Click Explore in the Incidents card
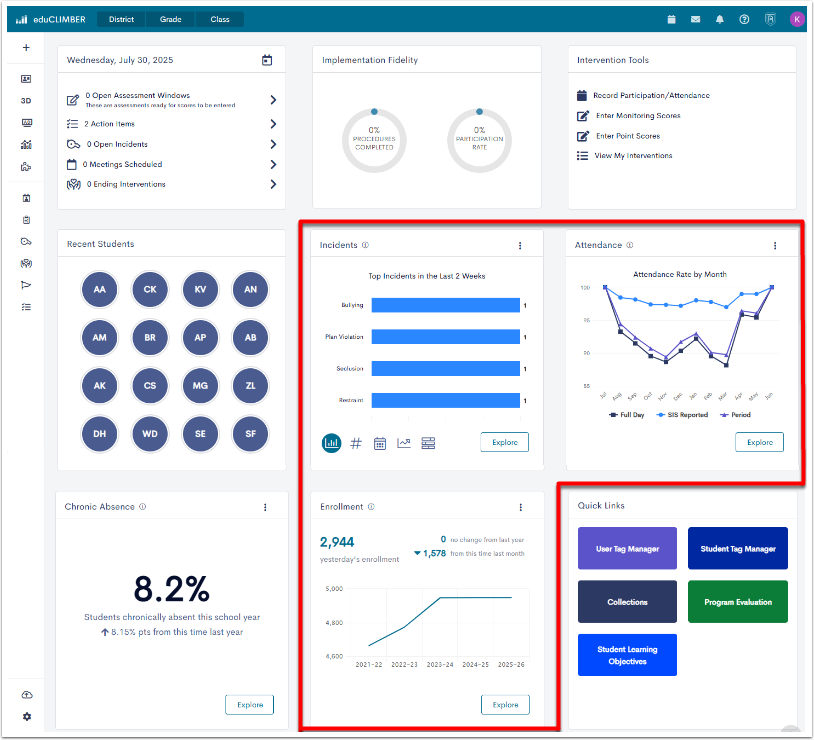 [x=505, y=442]
